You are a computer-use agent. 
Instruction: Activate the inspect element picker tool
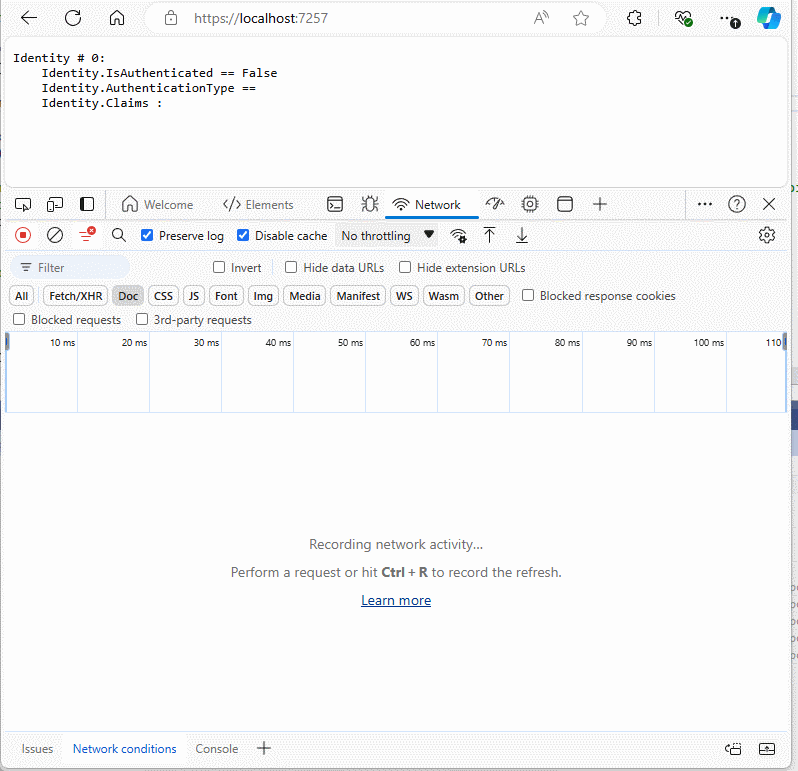pos(23,205)
